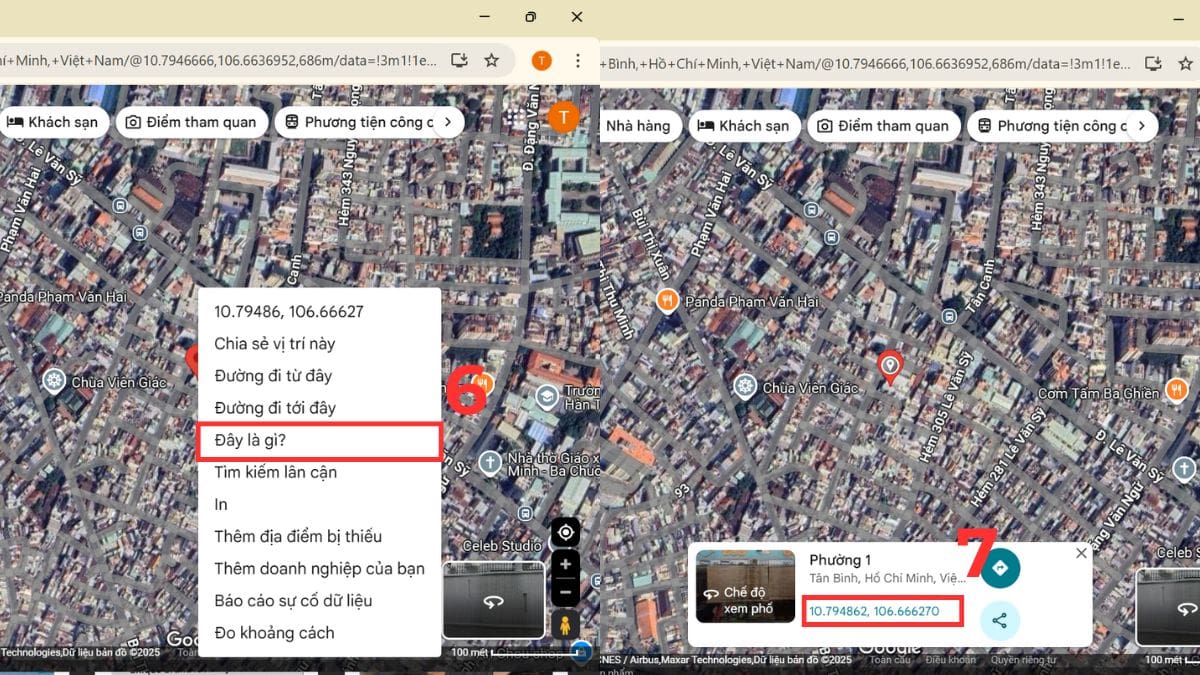This screenshot has width=1200, height=675.
Task: Choose Báo cáo sự cố dữ liệu
Action: (x=319, y=601)
